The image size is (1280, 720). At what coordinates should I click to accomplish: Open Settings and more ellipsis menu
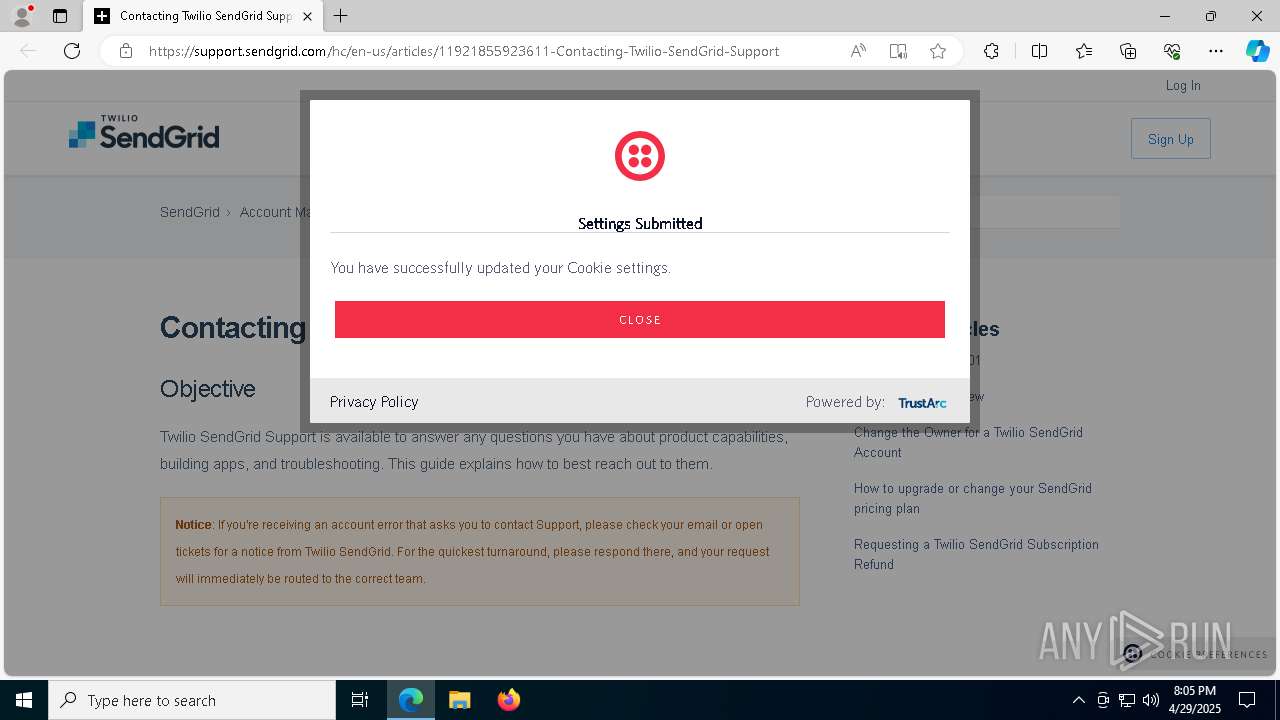click(x=1216, y=51)
